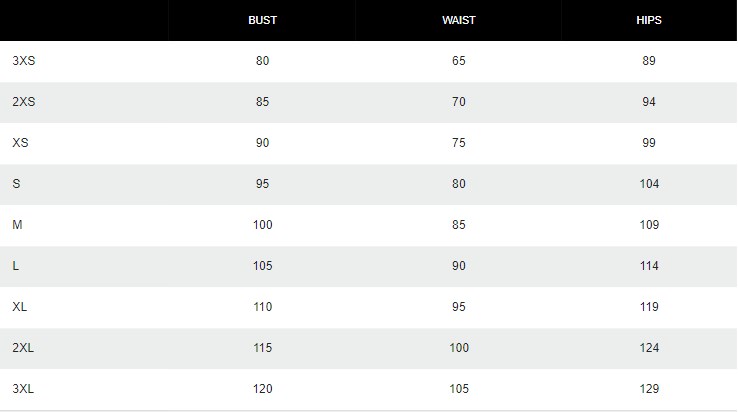
Task: Select the L size row label
Action: [16, 266]
